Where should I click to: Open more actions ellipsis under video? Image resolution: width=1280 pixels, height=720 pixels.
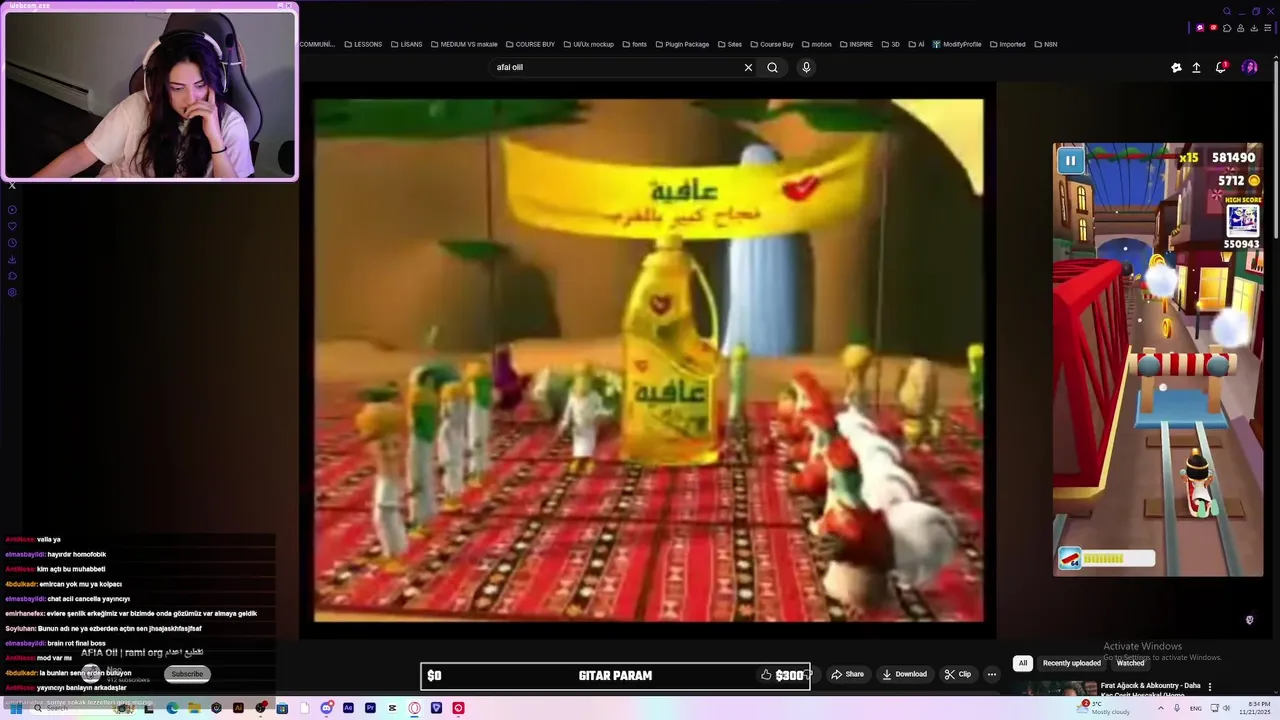click(x=992, y=674)
